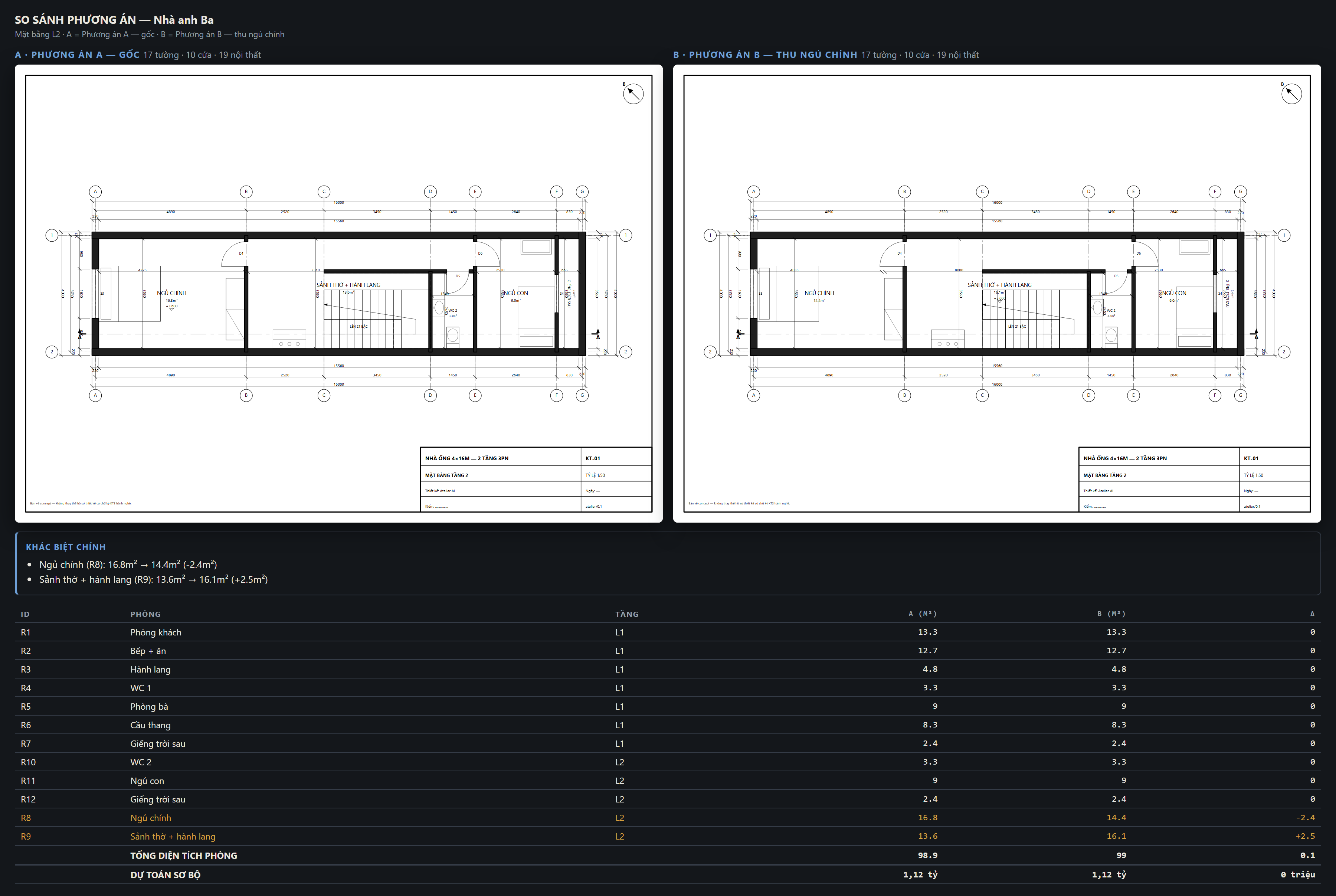Click page title 'SO SÁNH PHƯƠNG ÁN — Nhà anh Ba'
1336x896 pixels.
(114, 20)
